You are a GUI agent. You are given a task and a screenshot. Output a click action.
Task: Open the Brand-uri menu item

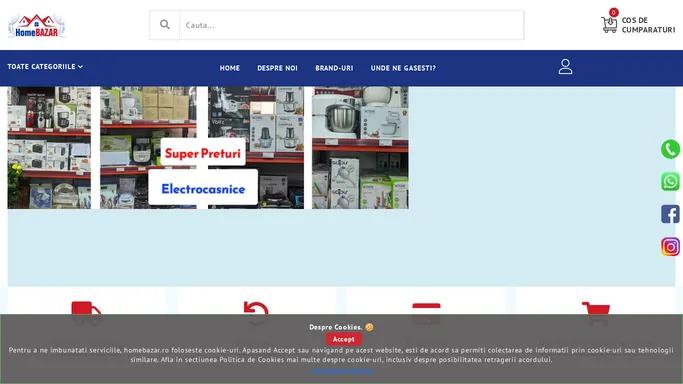[334, 68]
